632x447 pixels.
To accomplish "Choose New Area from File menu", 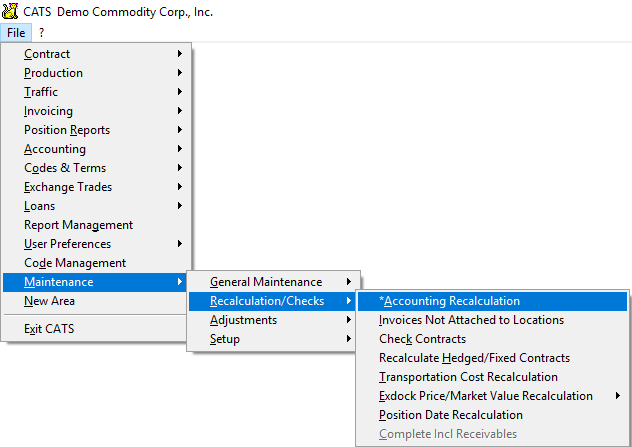I will [x=94, y=301].
